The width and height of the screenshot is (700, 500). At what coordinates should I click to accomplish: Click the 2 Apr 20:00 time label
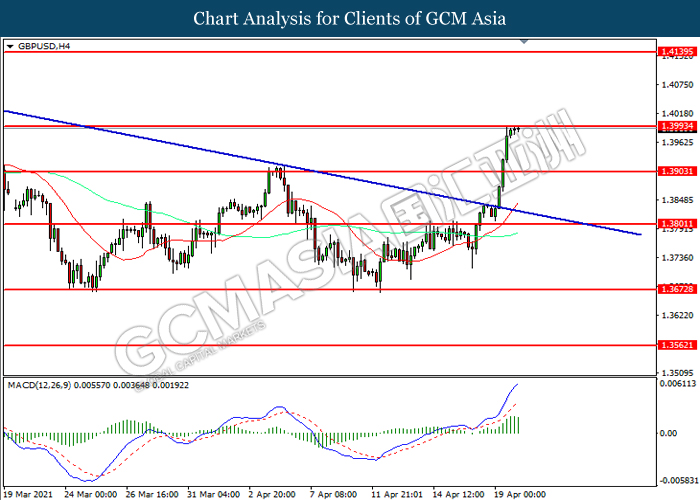tap(272, 494)
